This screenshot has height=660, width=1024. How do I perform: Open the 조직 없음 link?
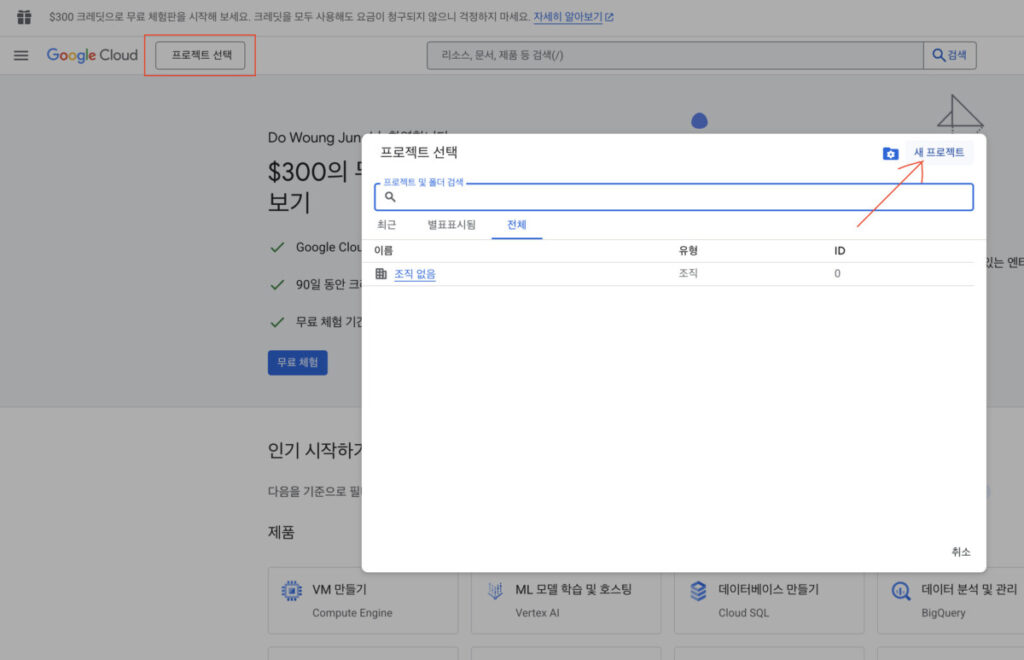coord(415,274)
